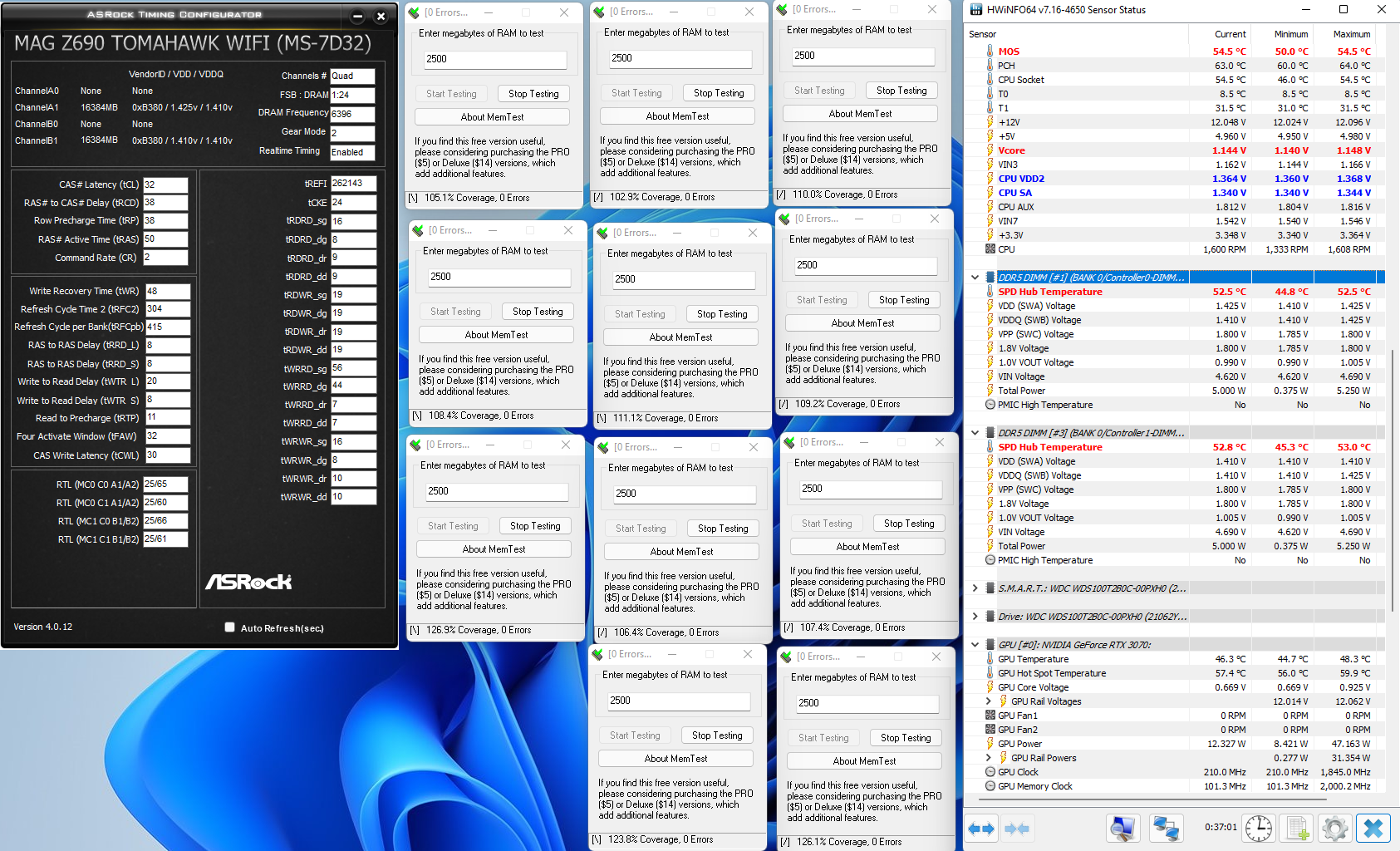This screenshot has width=1400, height=851.
Task: Click the clock icon beside the GPU Clock row
Action: click(x=990, y=772)
